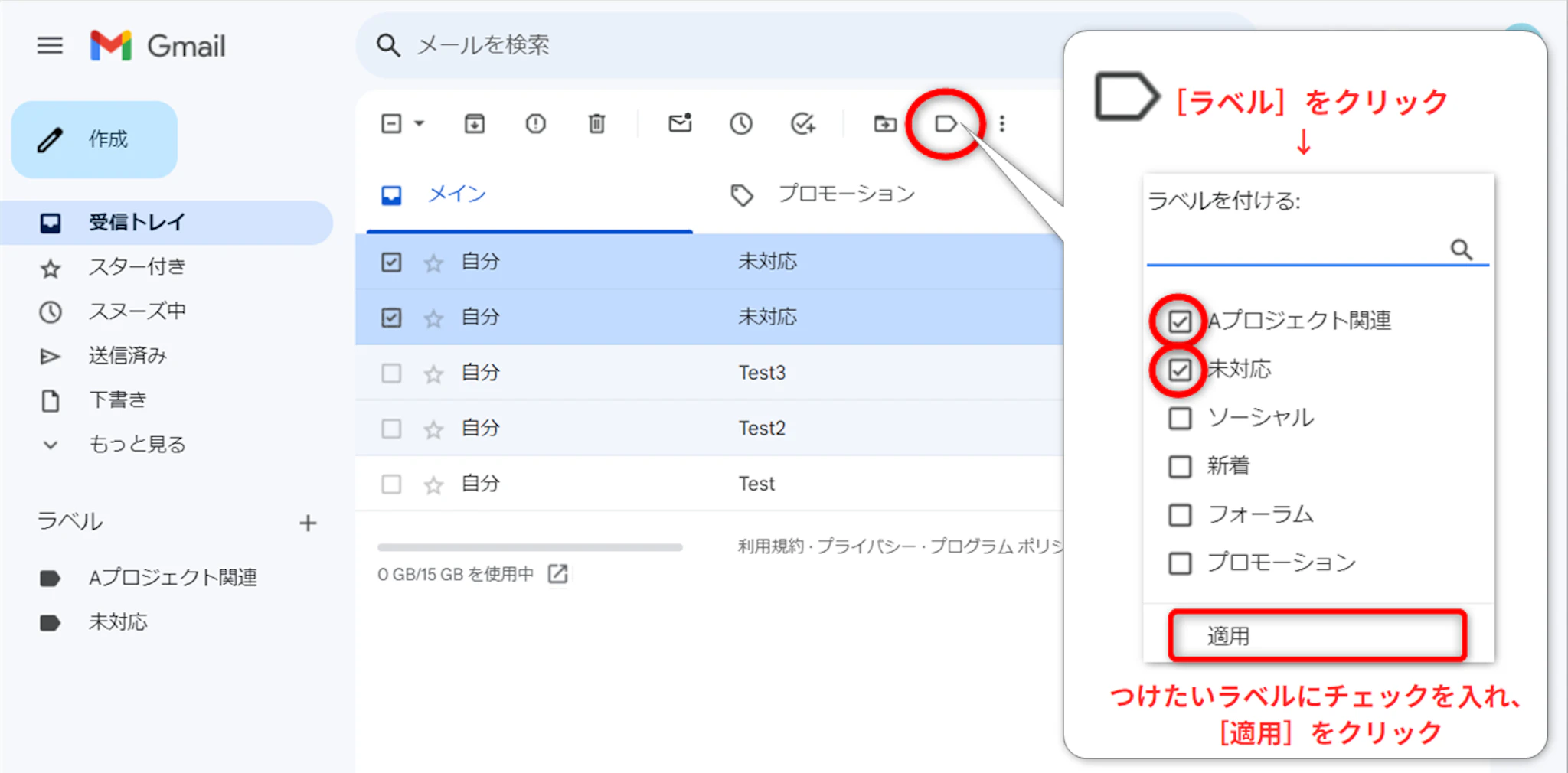Click the Report spam icon
1568x773 pixels.
(x=535, y=123)
